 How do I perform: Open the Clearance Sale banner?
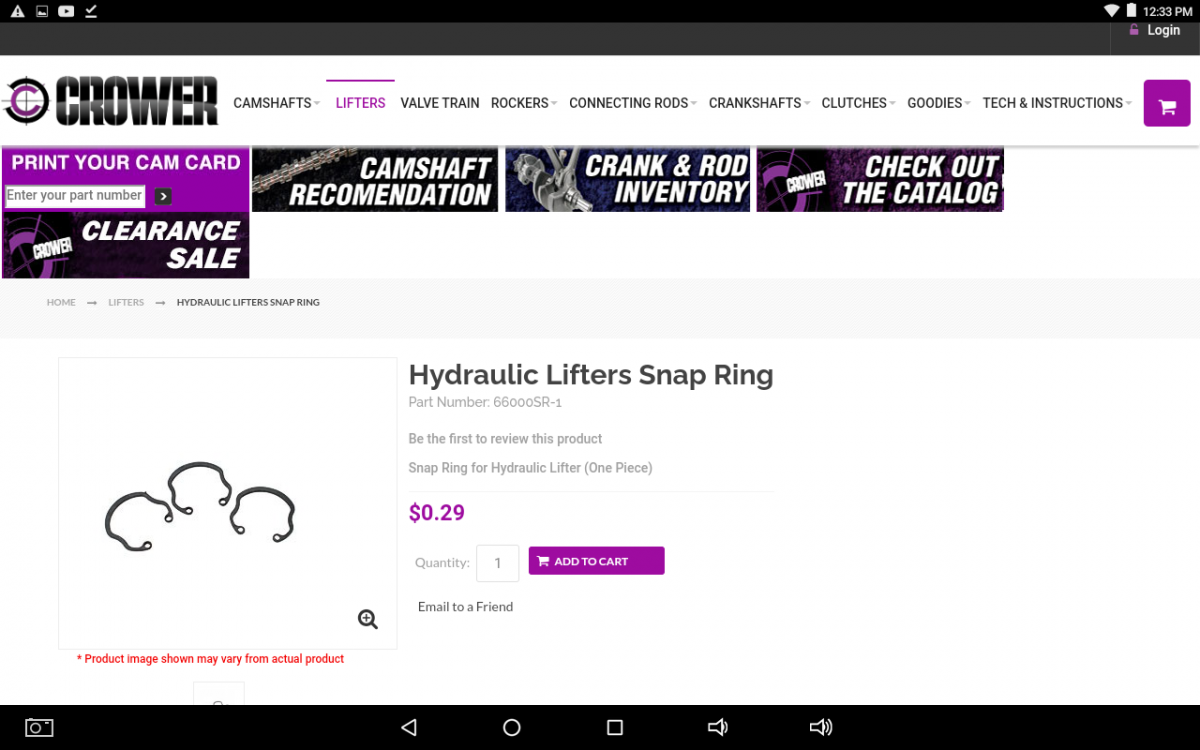(126, 245)
